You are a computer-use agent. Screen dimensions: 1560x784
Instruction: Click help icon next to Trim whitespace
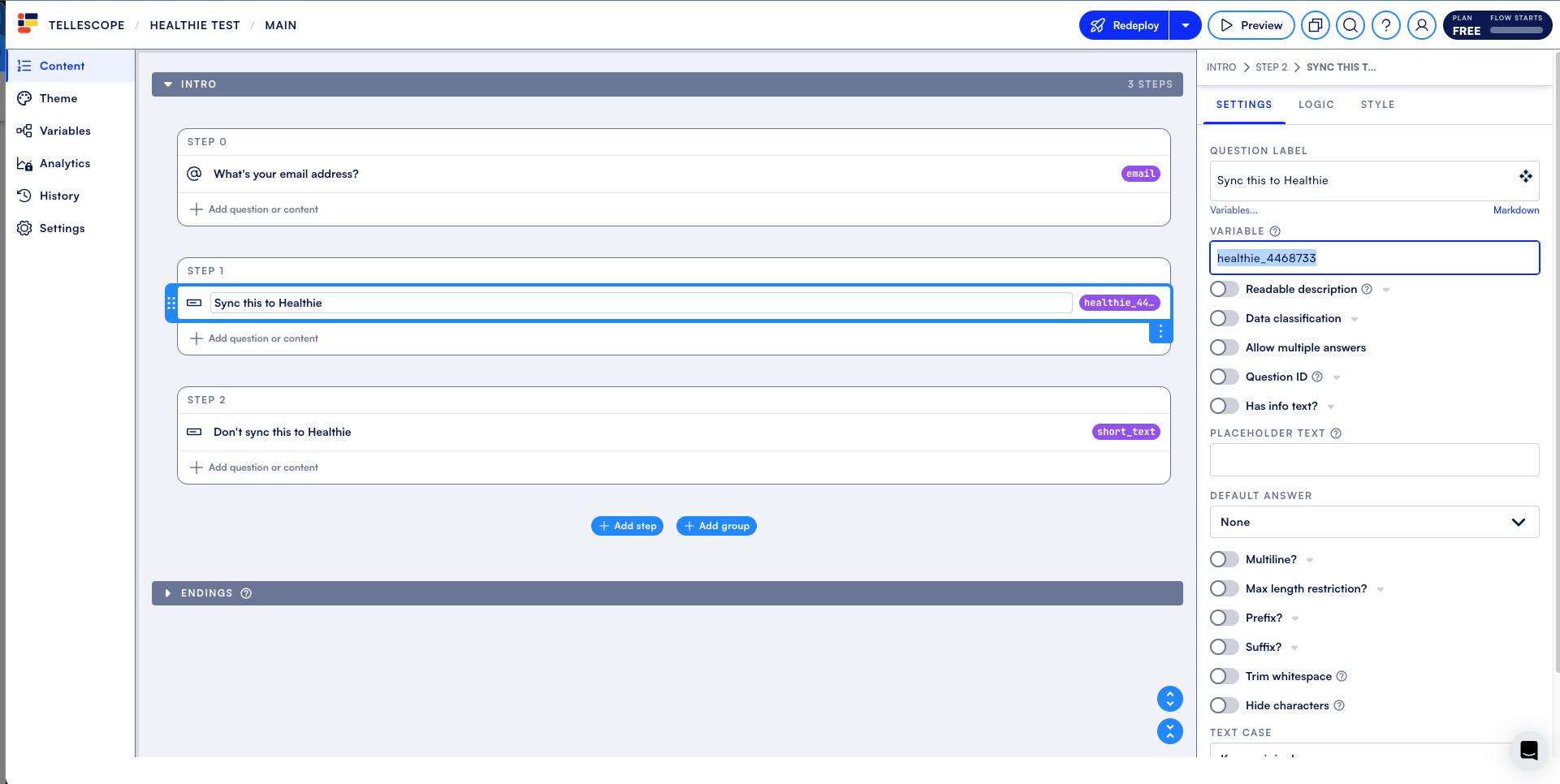[1342, 676]
